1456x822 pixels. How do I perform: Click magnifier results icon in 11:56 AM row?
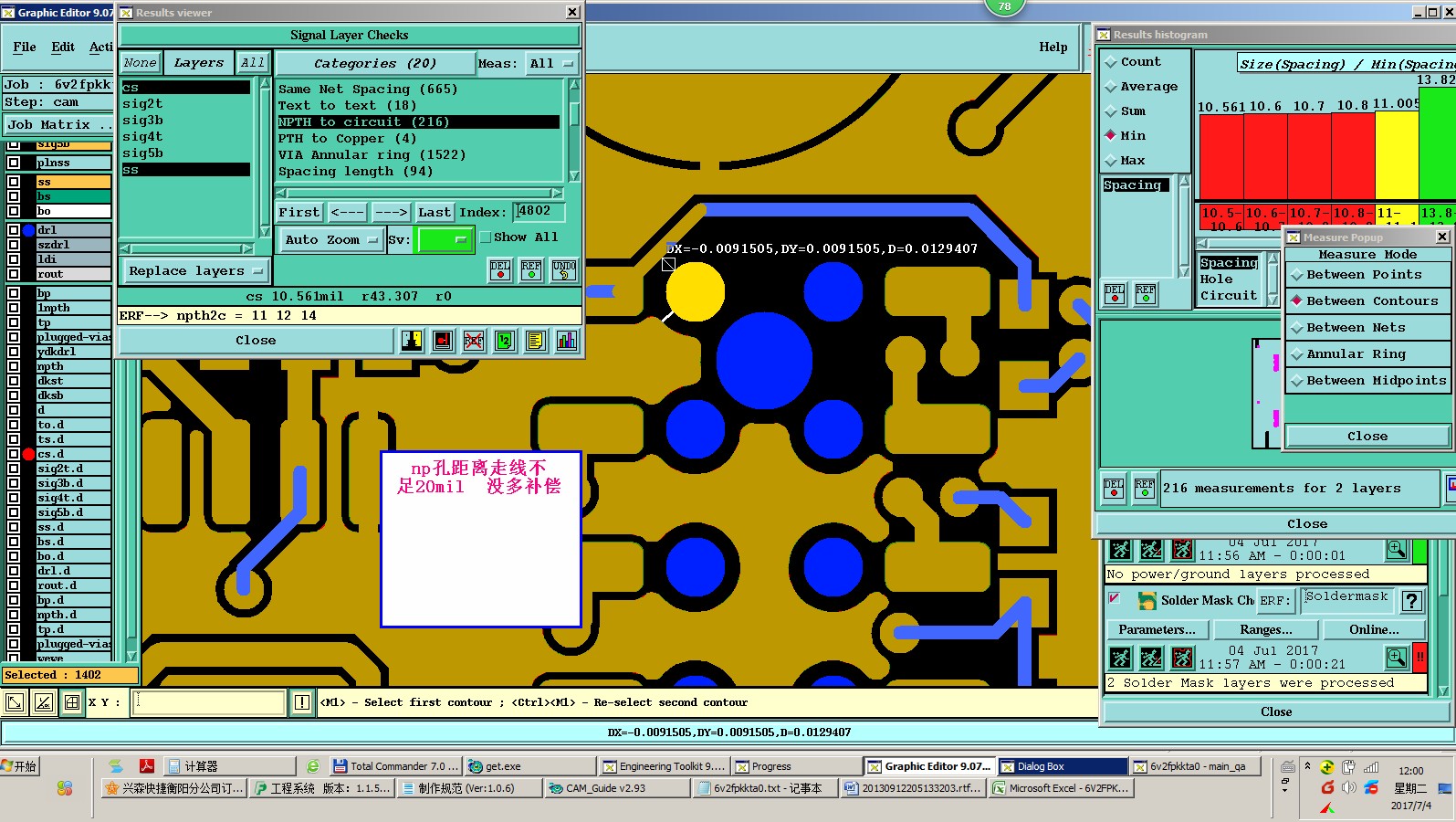(x=1397, y=550)
